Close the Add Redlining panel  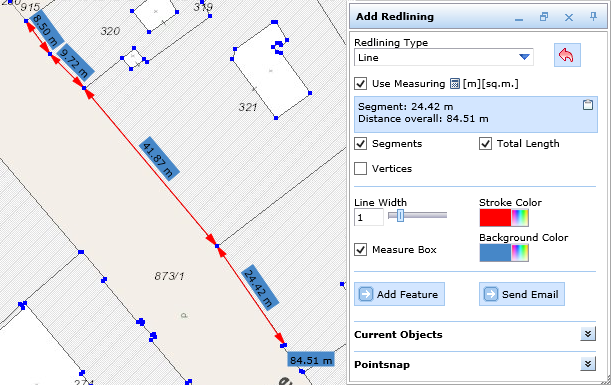[x=569, y=17]
